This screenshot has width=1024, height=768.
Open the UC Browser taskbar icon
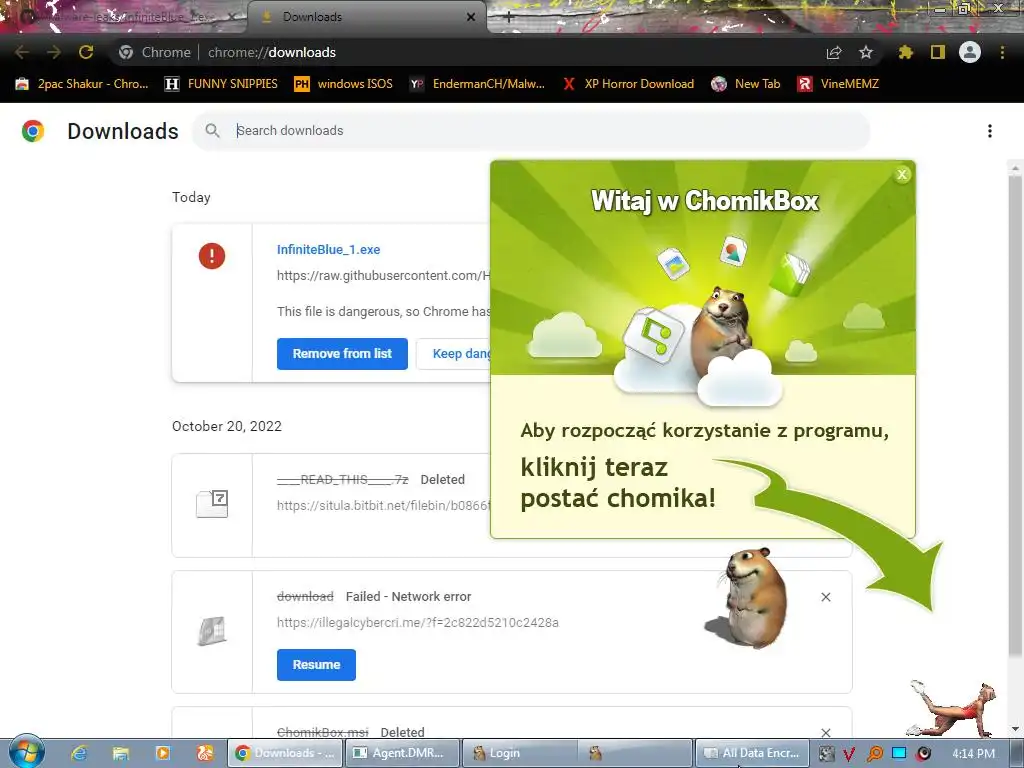pos(204,753)
